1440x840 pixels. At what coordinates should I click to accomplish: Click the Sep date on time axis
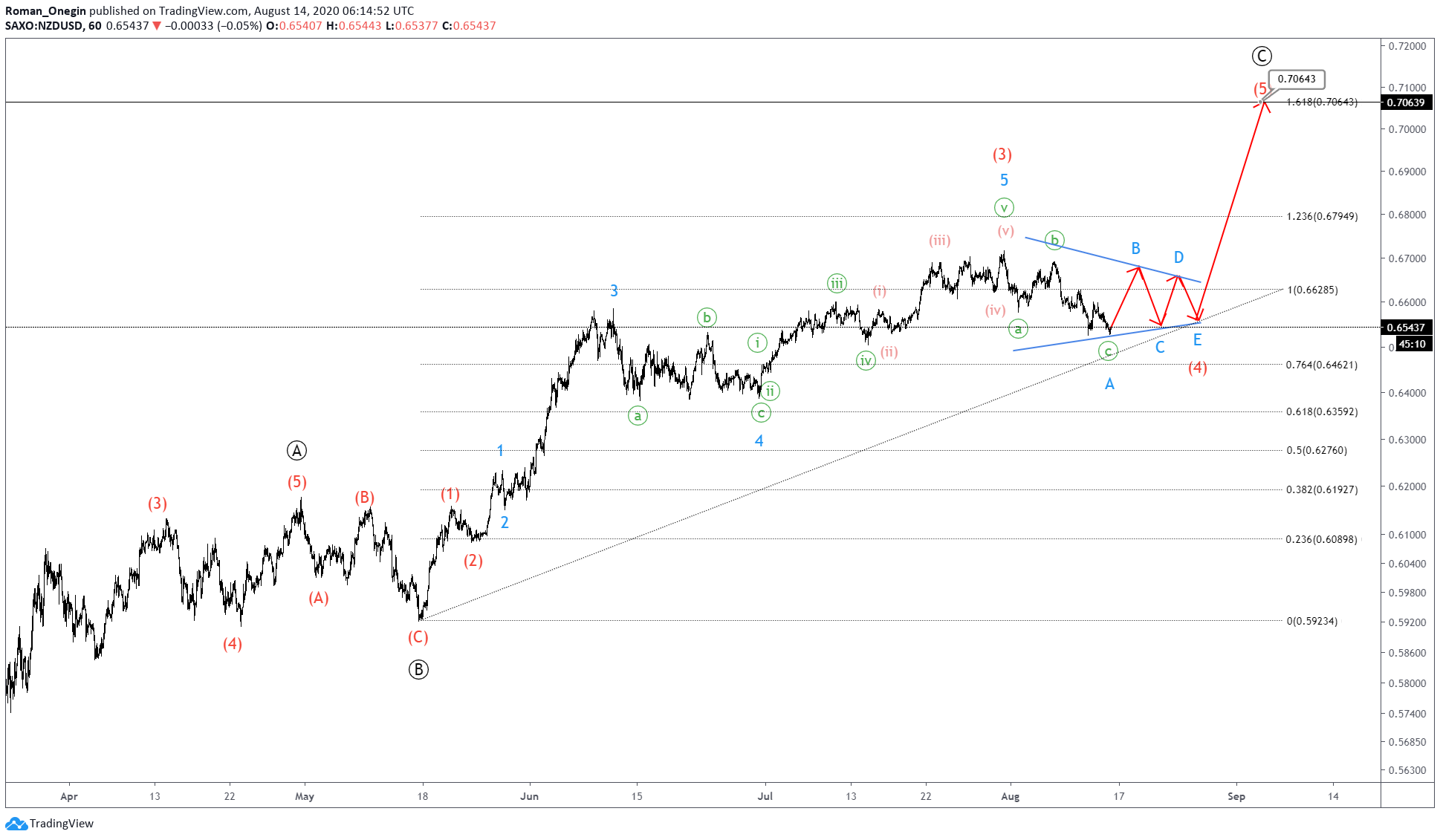[1236, 796]
